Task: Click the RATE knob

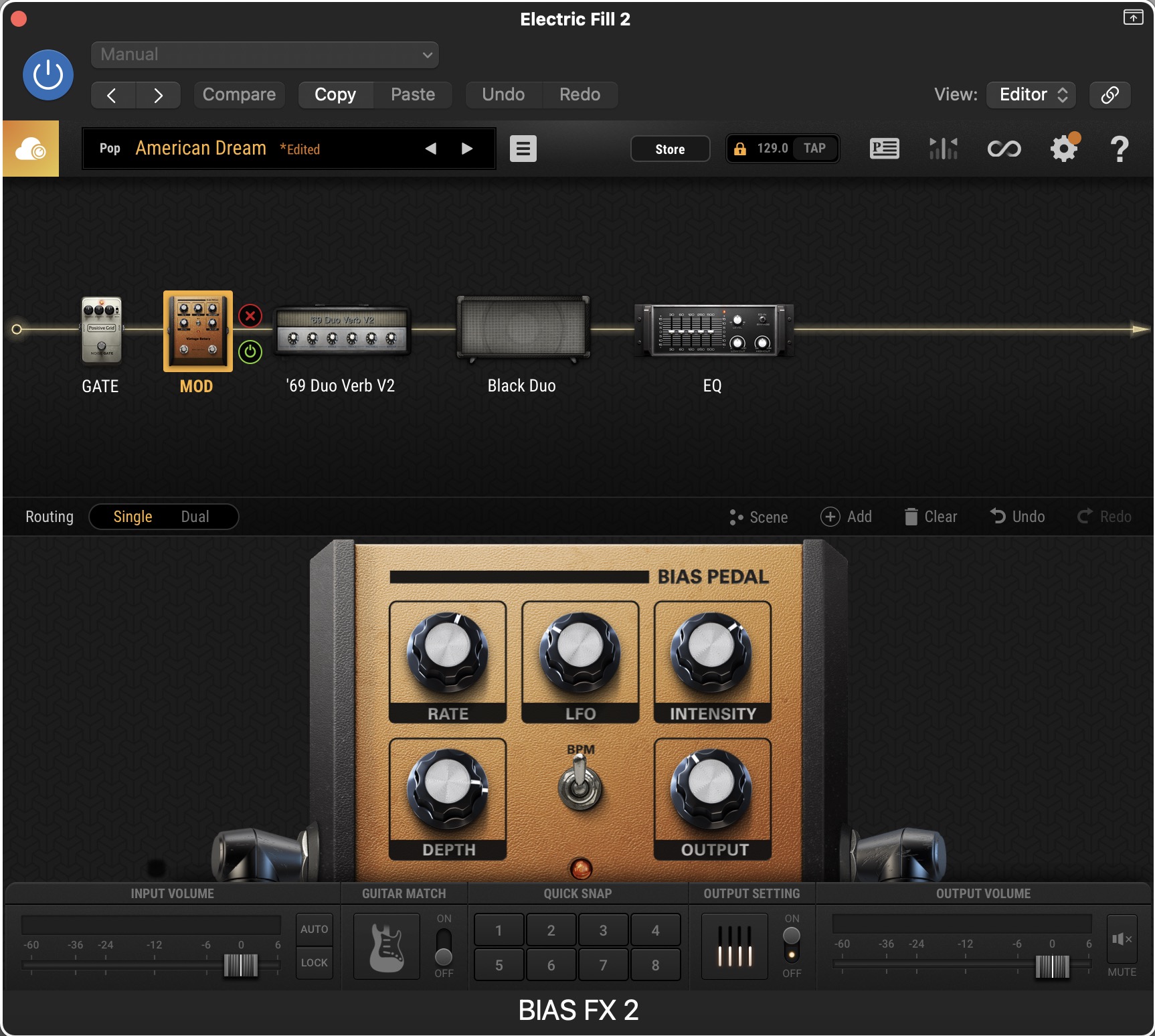Action: tap(448, 652)
